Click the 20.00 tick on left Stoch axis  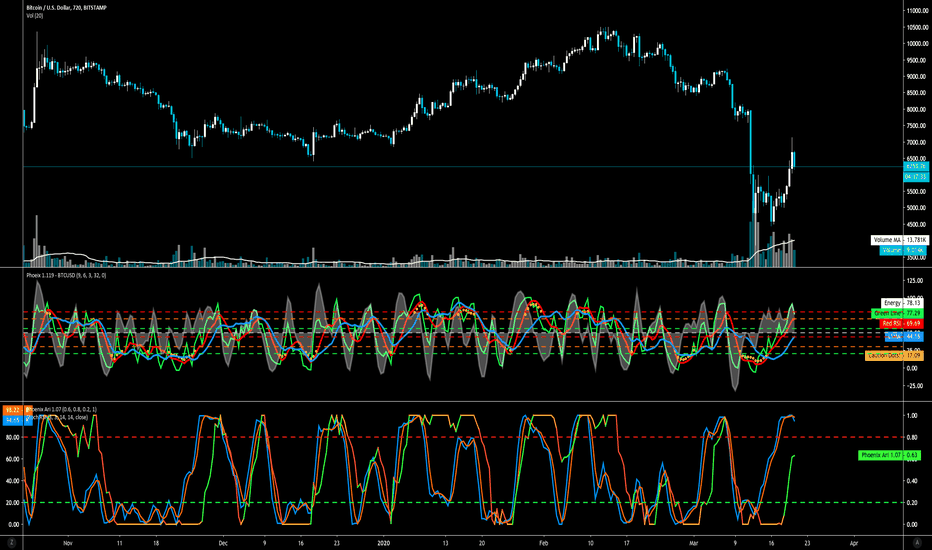pyautogui.click(x=12, y=503)
